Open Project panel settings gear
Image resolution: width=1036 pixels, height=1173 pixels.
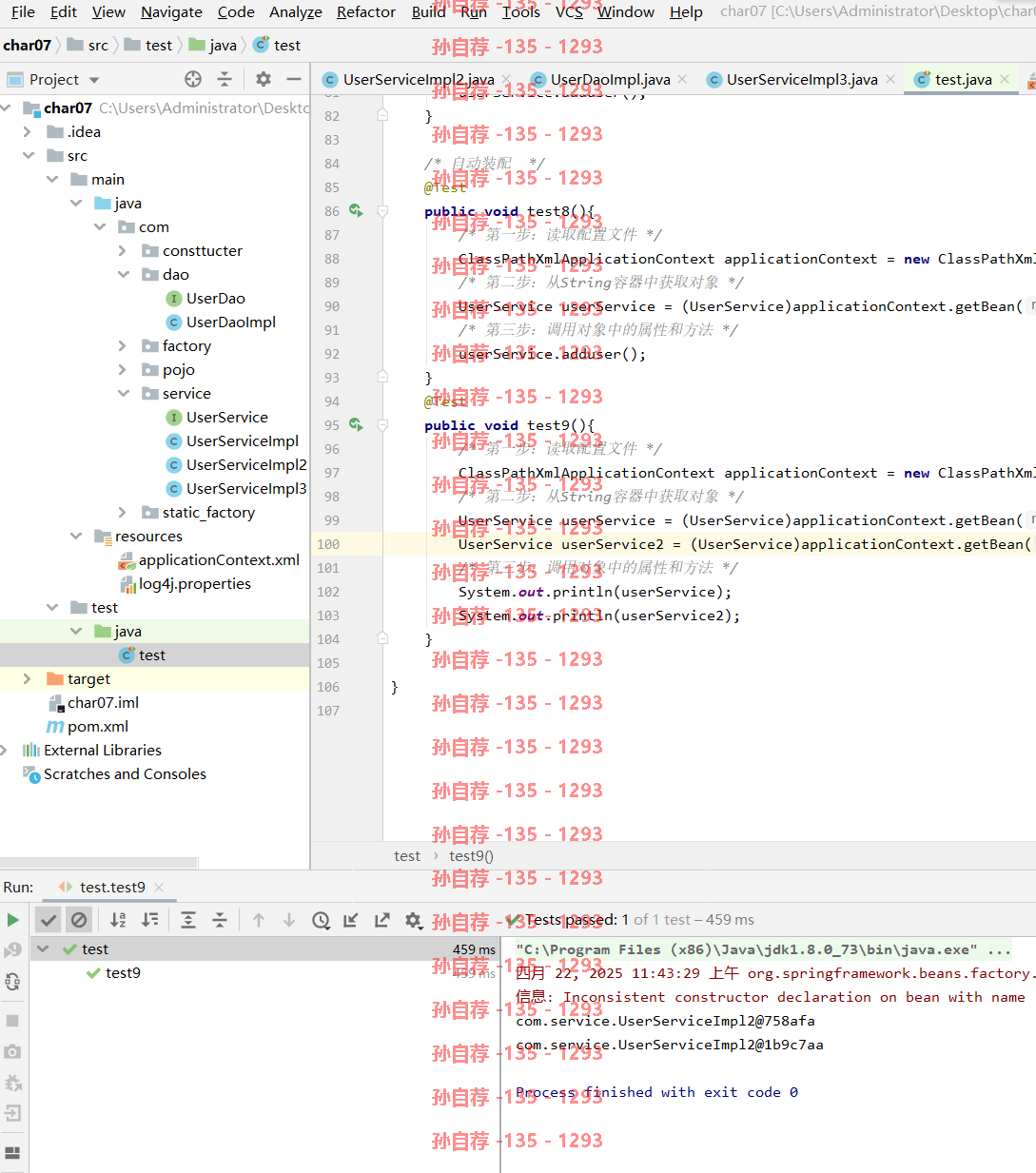(264, 79)
